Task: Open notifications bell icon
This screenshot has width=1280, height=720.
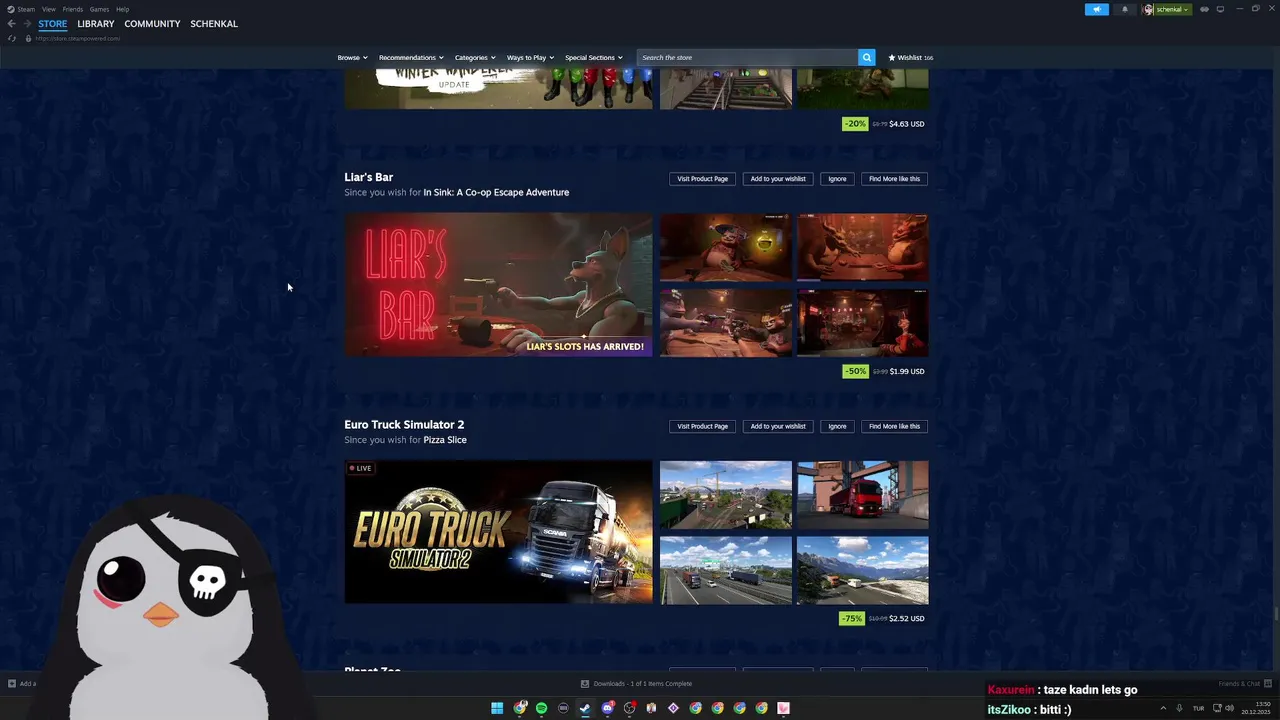Action: coord(1124,9)
